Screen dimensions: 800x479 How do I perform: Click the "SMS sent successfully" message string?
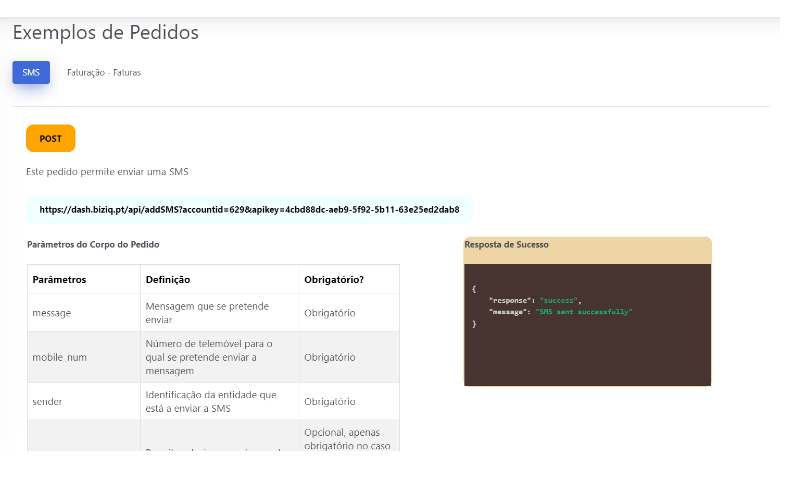(x=584, y=312)
